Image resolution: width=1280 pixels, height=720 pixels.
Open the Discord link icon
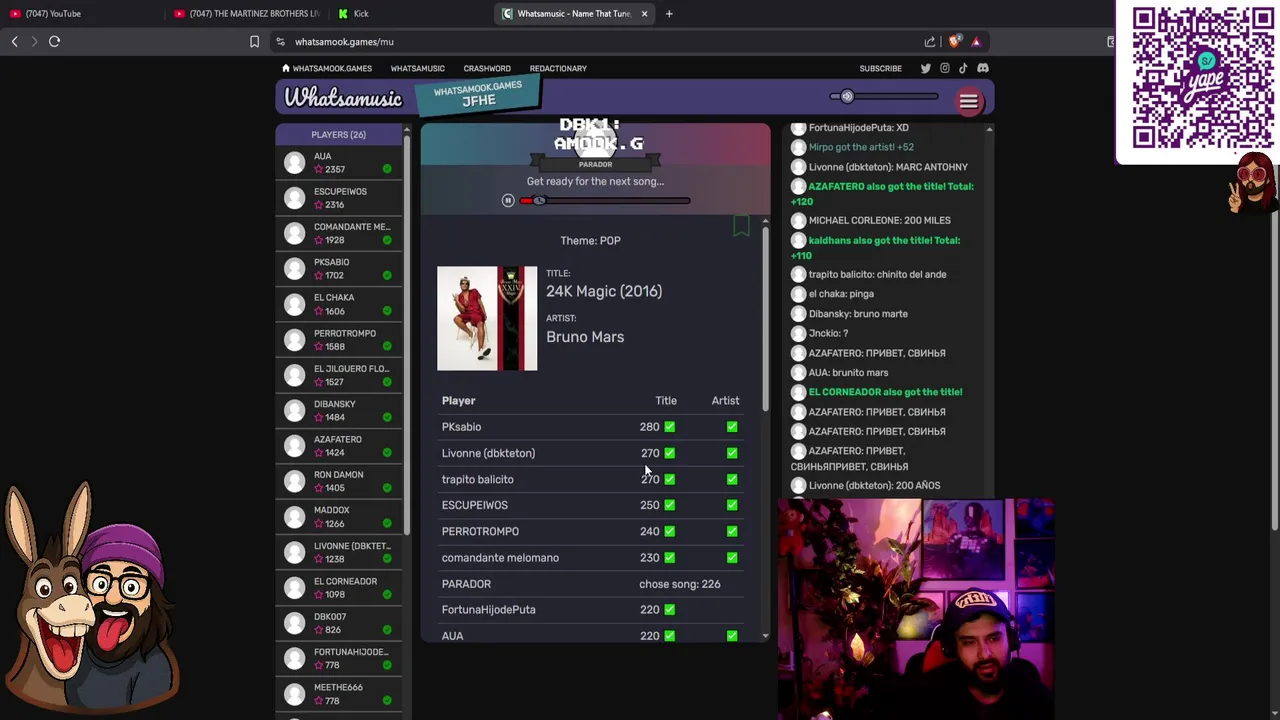pos(983,69)
